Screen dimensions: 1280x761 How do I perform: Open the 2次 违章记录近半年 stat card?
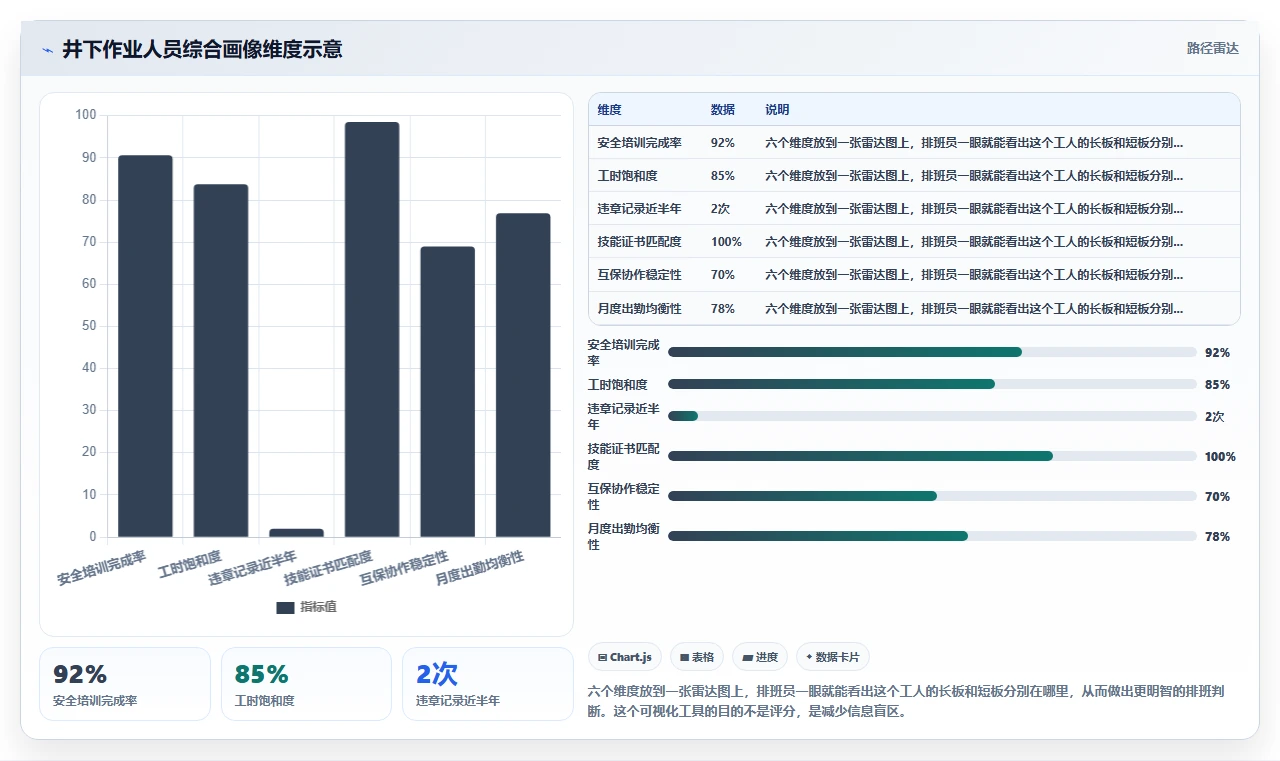[488, 684]
